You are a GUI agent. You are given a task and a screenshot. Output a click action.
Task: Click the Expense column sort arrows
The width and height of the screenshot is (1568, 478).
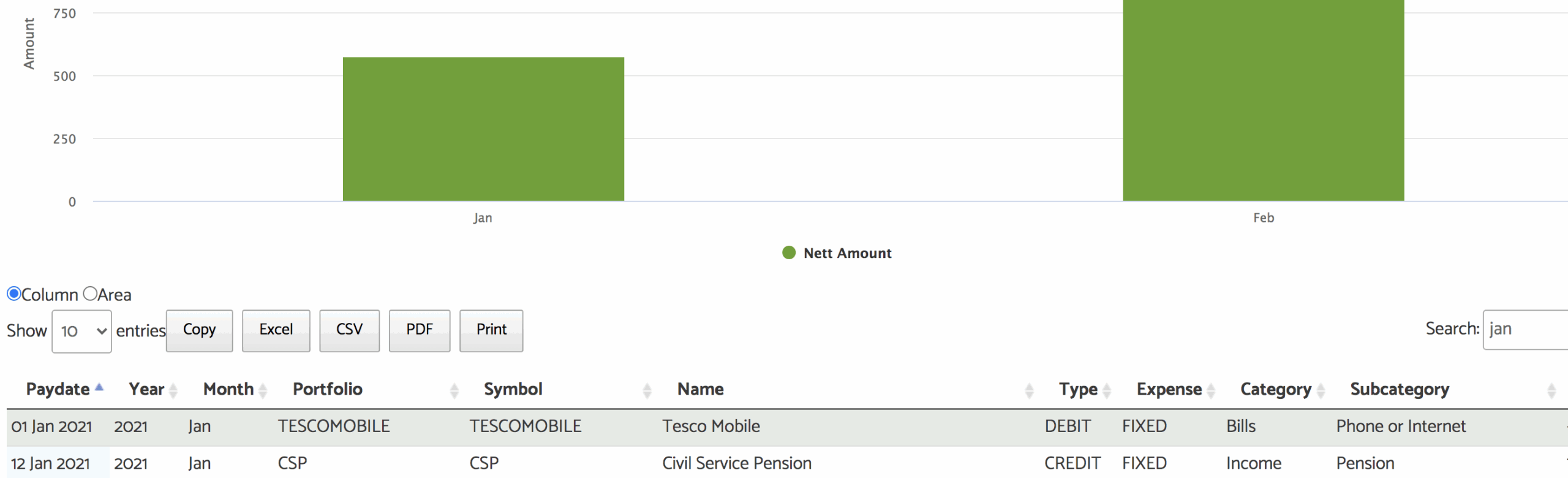pyautogui.click(x=1211, y=390)
